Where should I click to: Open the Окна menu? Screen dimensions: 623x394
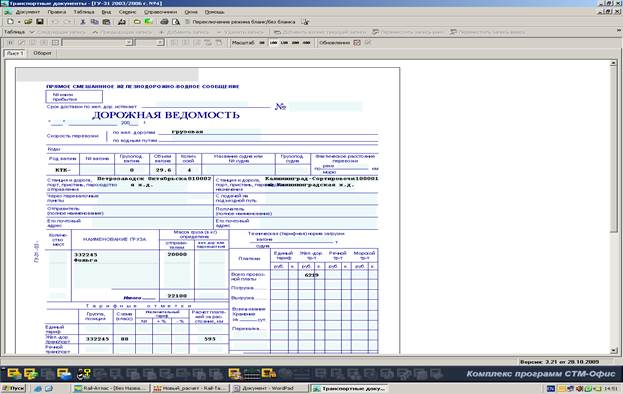(191, 12)
